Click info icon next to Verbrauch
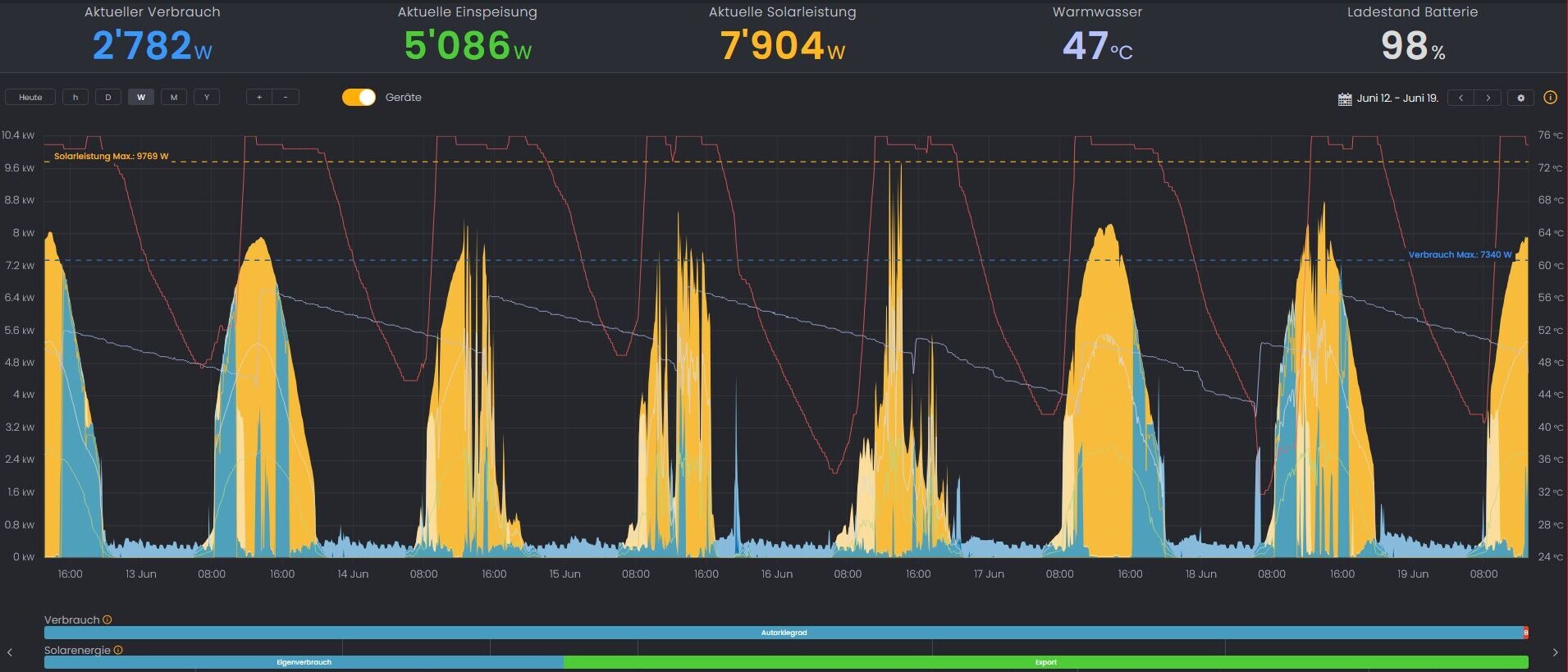The height and width of the screenshot is (672, 1568). pyautogui.click(x=107, y=619)
